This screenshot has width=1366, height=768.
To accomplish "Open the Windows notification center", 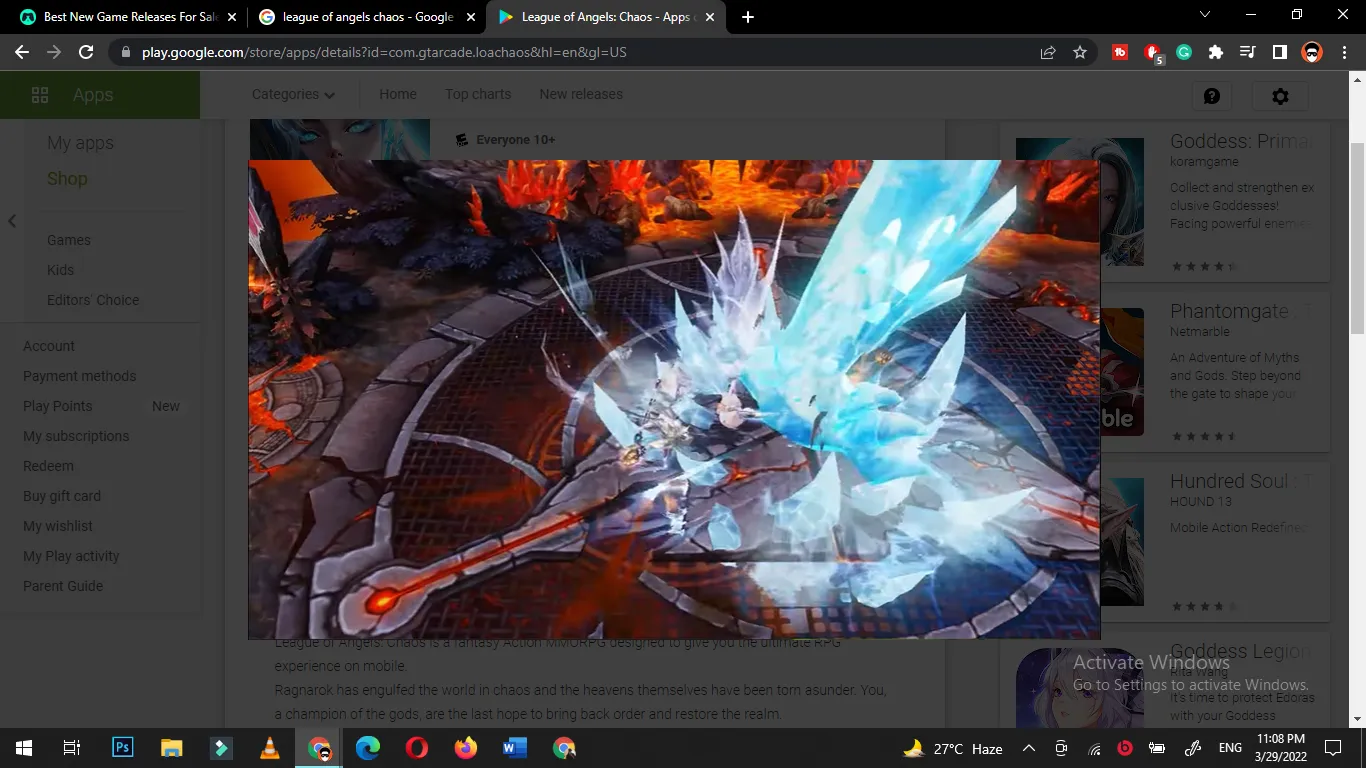I will click(1332, 748).
